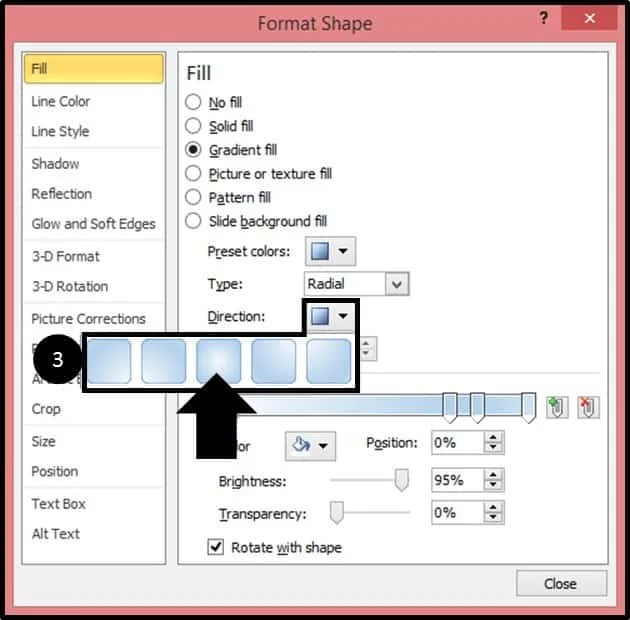Click the help question mark icon
630x620 pixels.
point(543,18)
